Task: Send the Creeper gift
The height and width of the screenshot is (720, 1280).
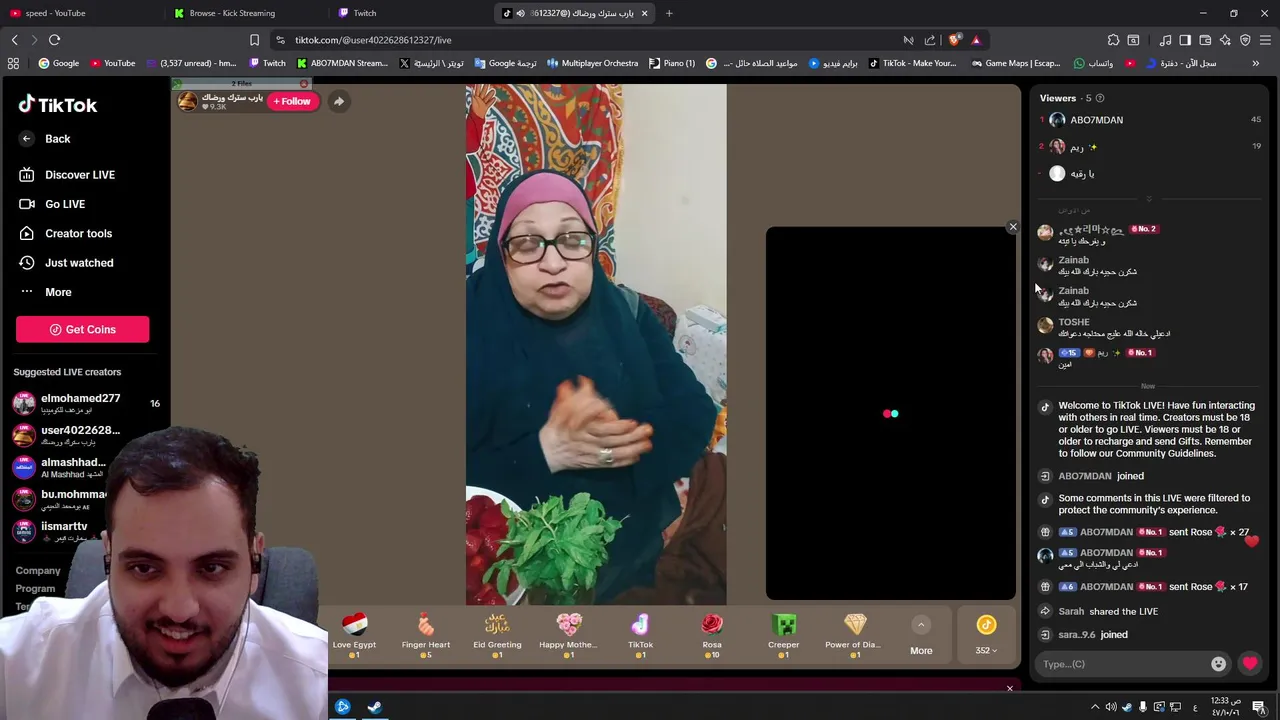Action: (x=784, y=634)
